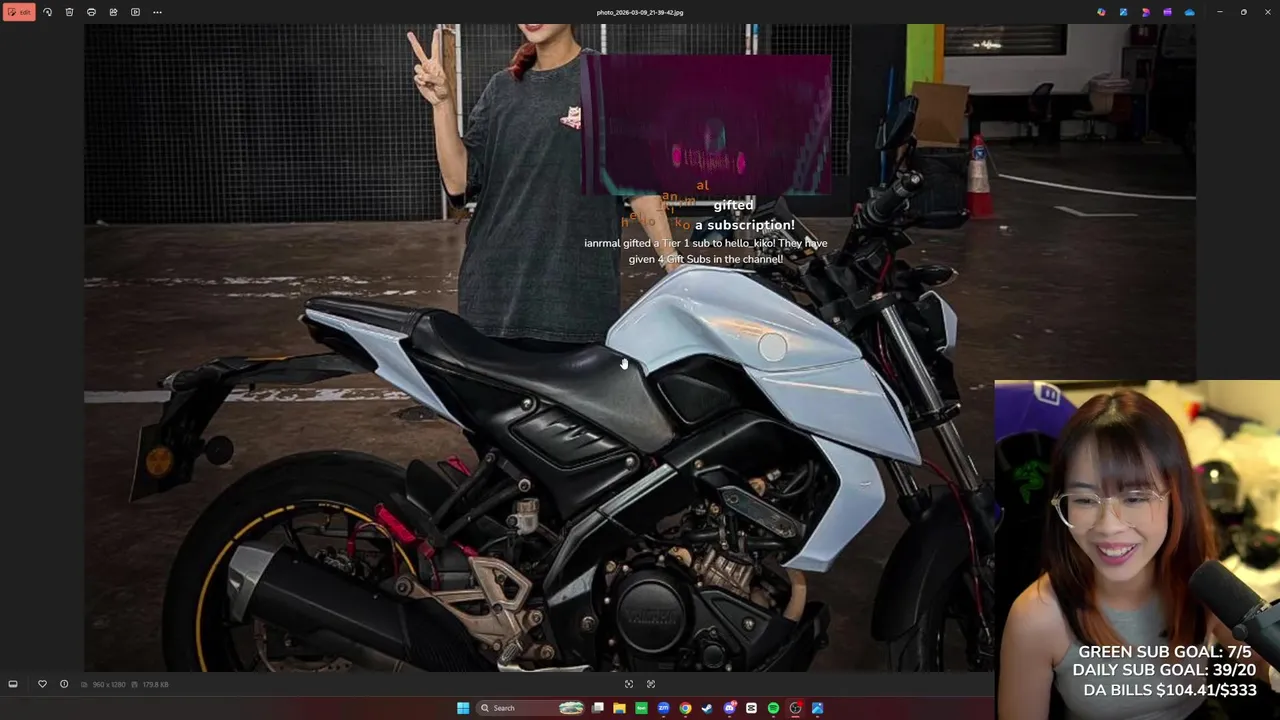Toggle the filmstrip view icon at bottom left

pyautogui.click(x=13, y=684)
